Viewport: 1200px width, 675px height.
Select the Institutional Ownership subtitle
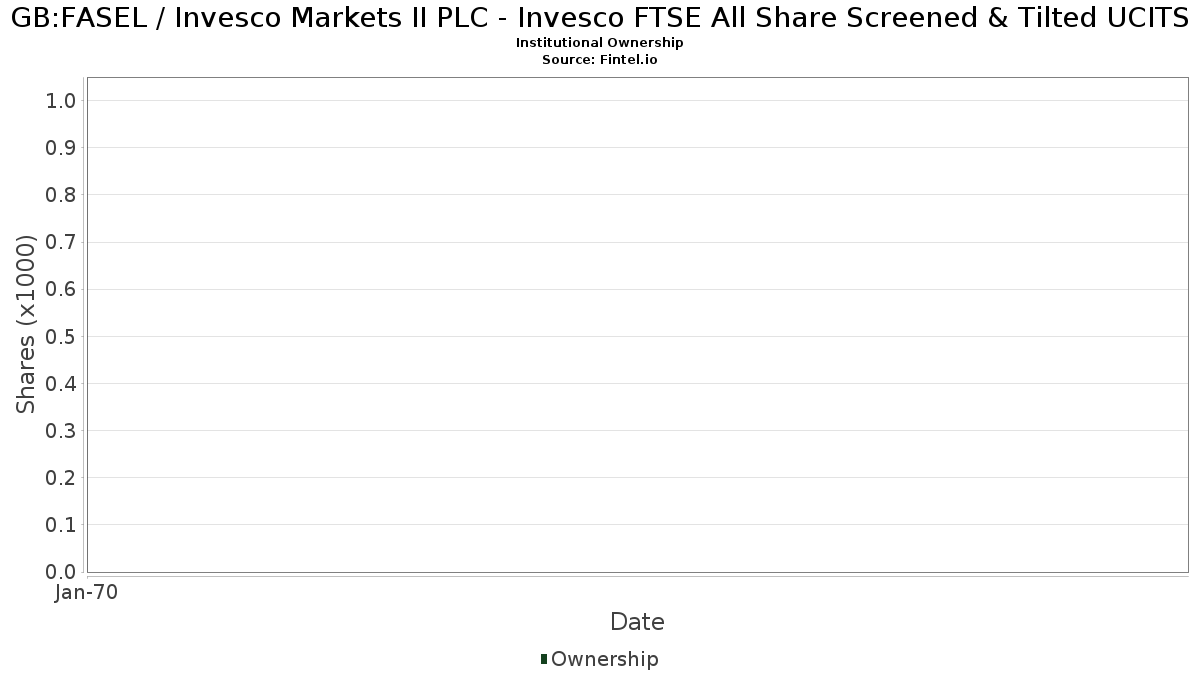[600, 43]
